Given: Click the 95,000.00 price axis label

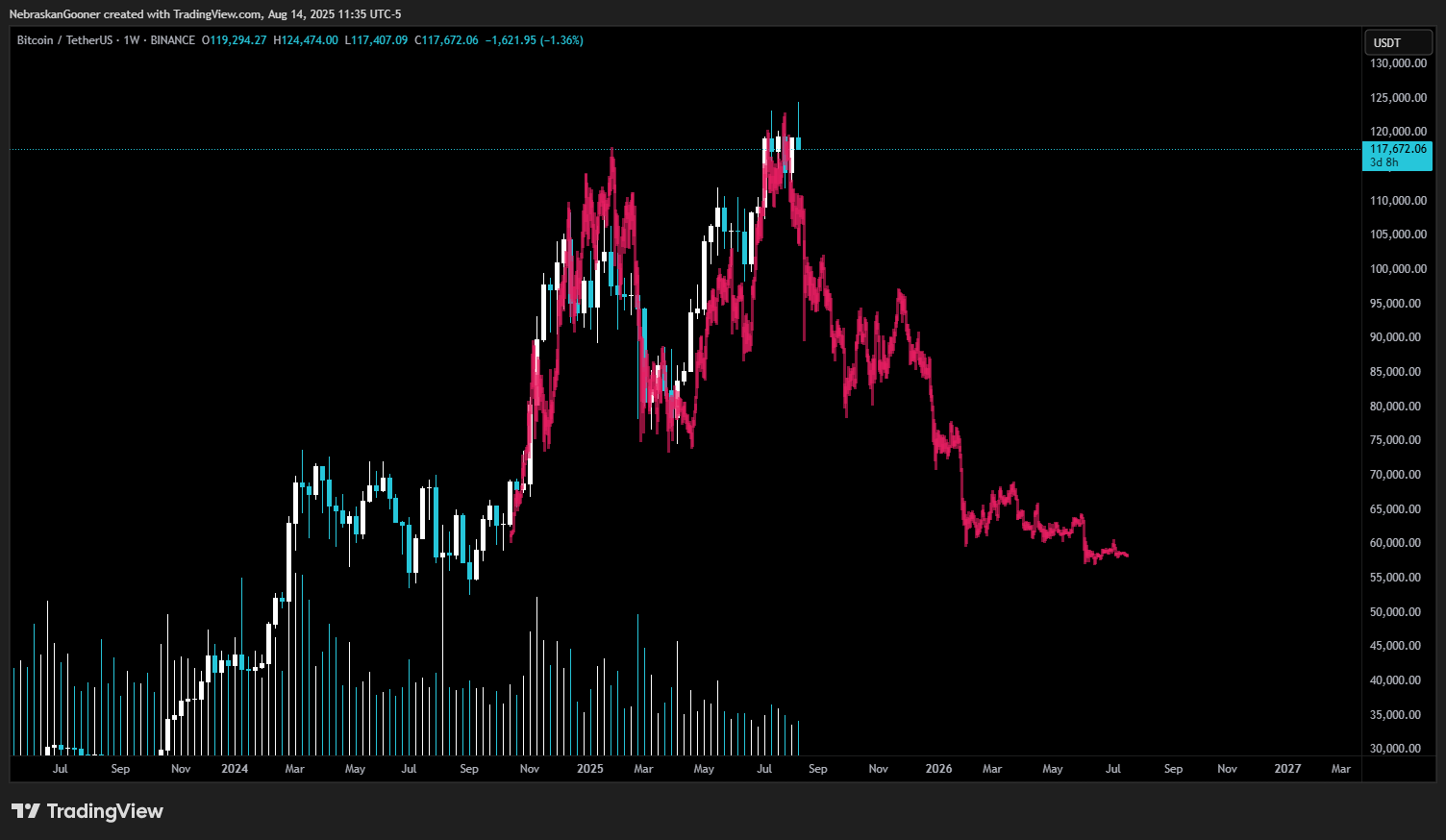Looking at the screenshot, I should tap(1395, 304).
